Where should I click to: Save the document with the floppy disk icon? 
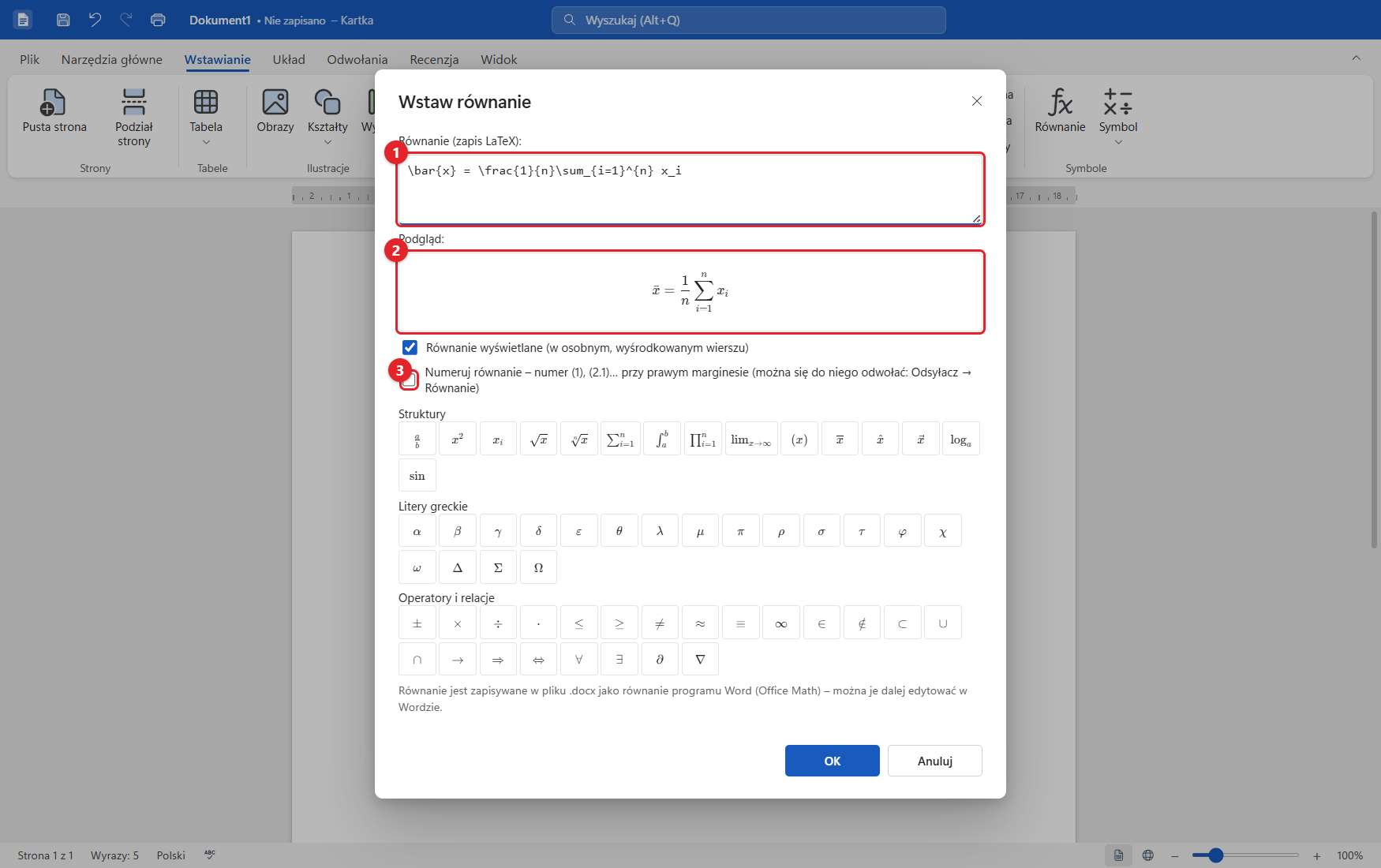pyautogui.click(x=63, y=20)
